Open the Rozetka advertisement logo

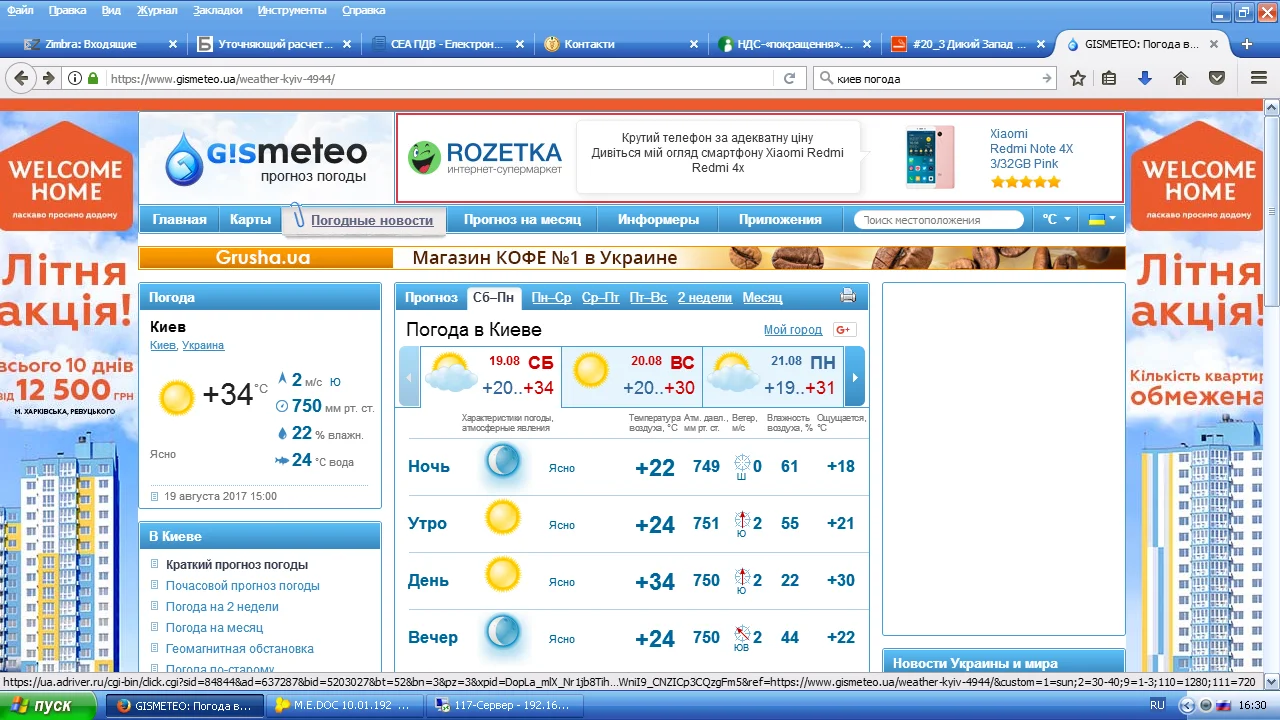(485, 157)
